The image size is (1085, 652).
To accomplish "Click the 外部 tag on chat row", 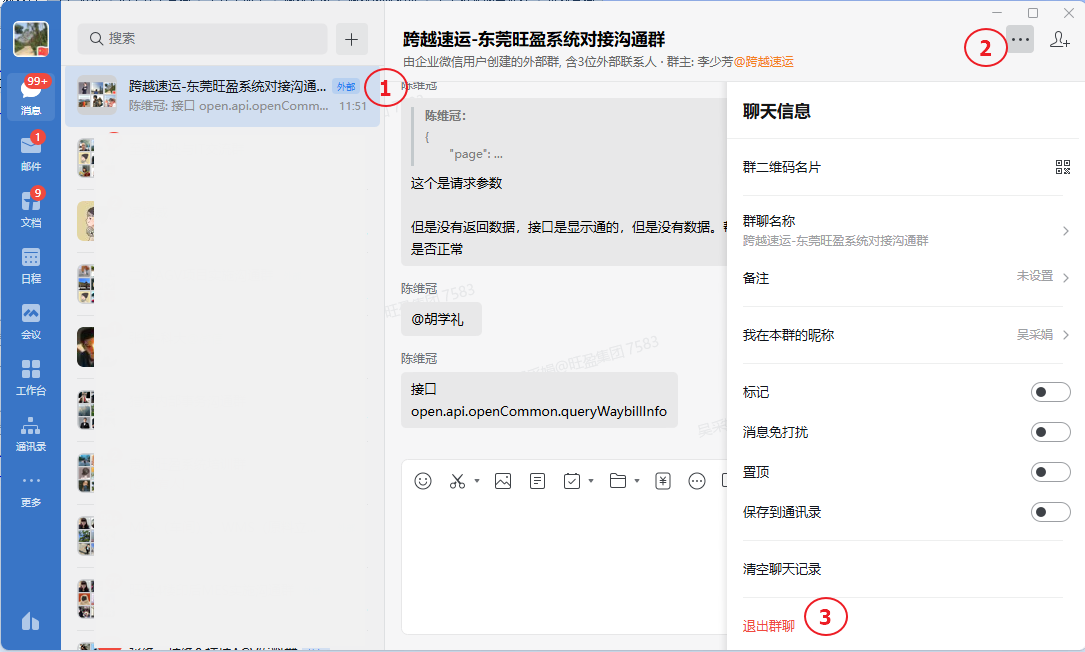I will (345, 87).
